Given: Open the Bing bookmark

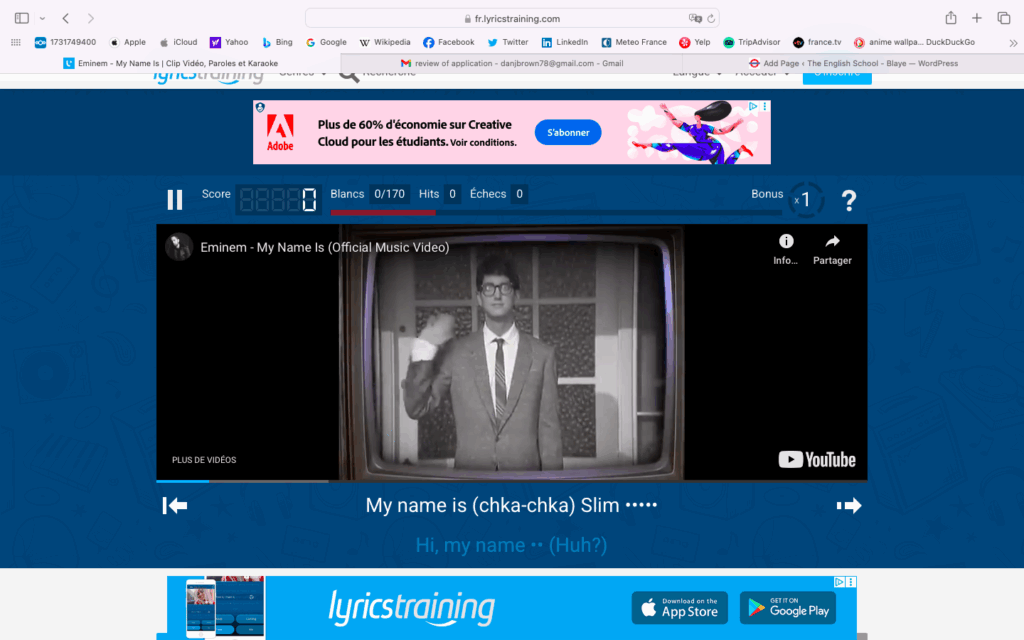Looking at the screenshot, I should tap(277, 42).
